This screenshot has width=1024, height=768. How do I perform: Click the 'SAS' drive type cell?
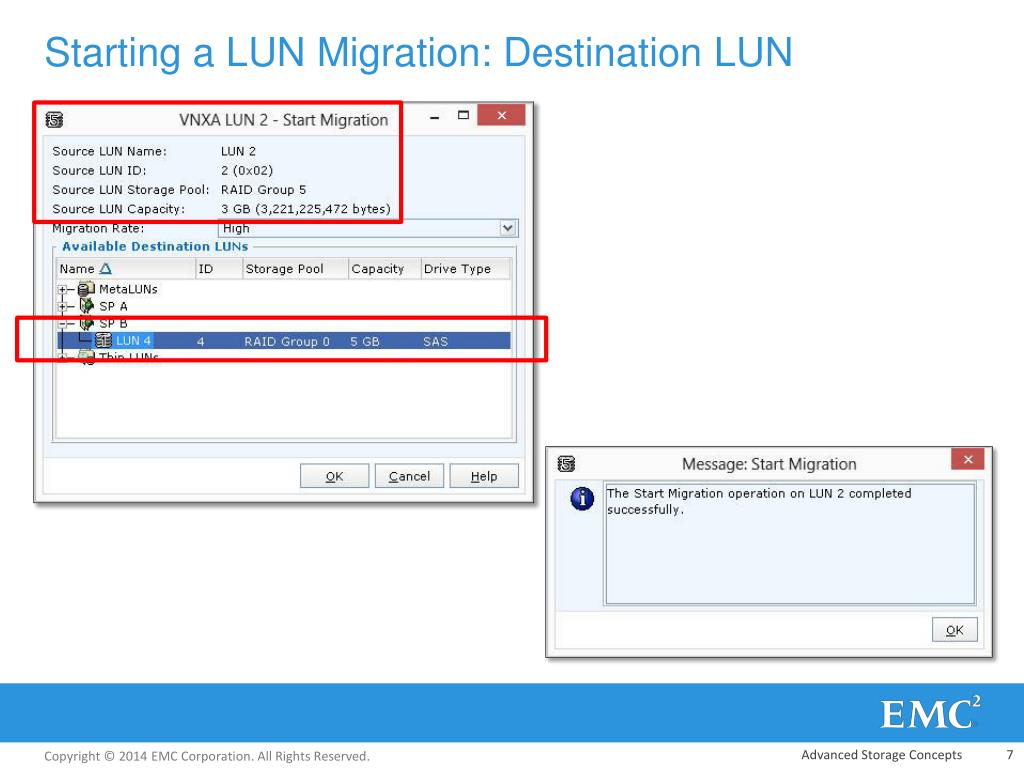pyautogui.click(x=435, y=342)
